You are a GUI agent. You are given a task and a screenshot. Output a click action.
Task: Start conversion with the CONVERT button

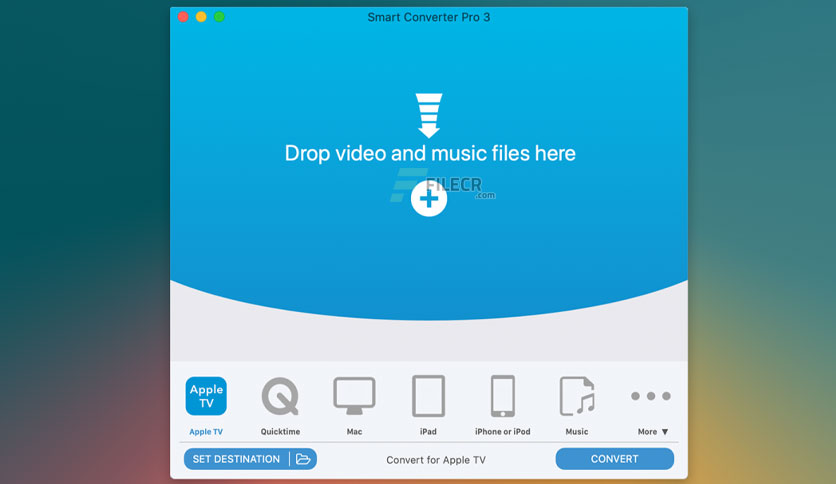614,459
